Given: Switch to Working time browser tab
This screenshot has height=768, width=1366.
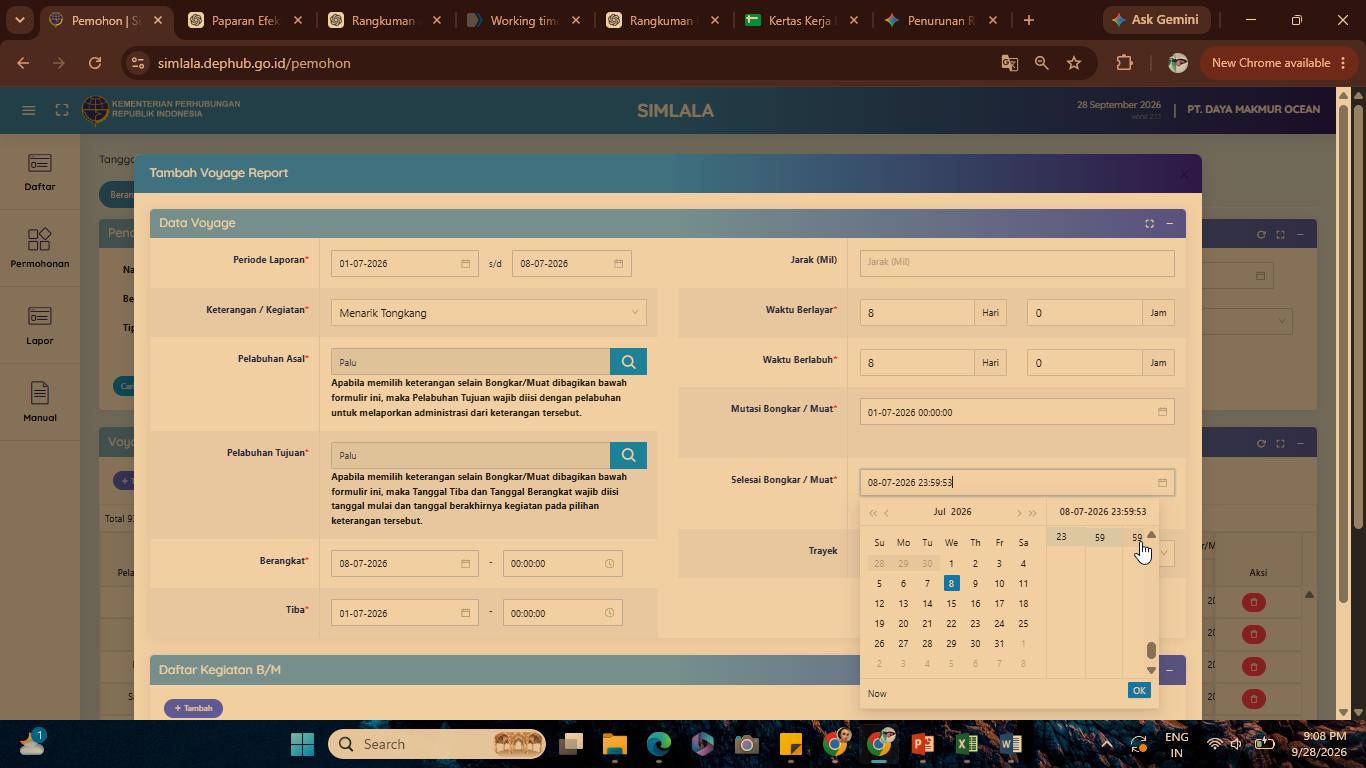Looking at the screenshot, I should pyautogui.click(x=525, y=20).
